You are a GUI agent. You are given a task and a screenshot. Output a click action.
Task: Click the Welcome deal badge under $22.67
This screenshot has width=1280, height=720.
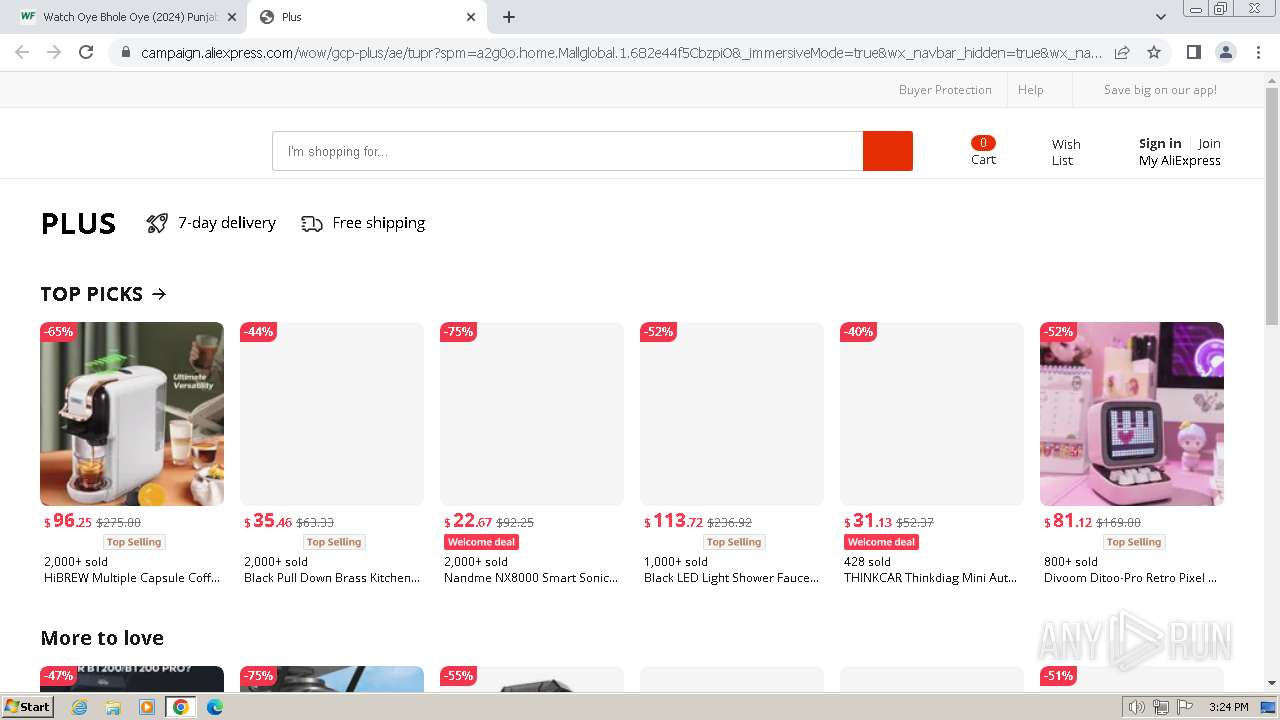482,542
